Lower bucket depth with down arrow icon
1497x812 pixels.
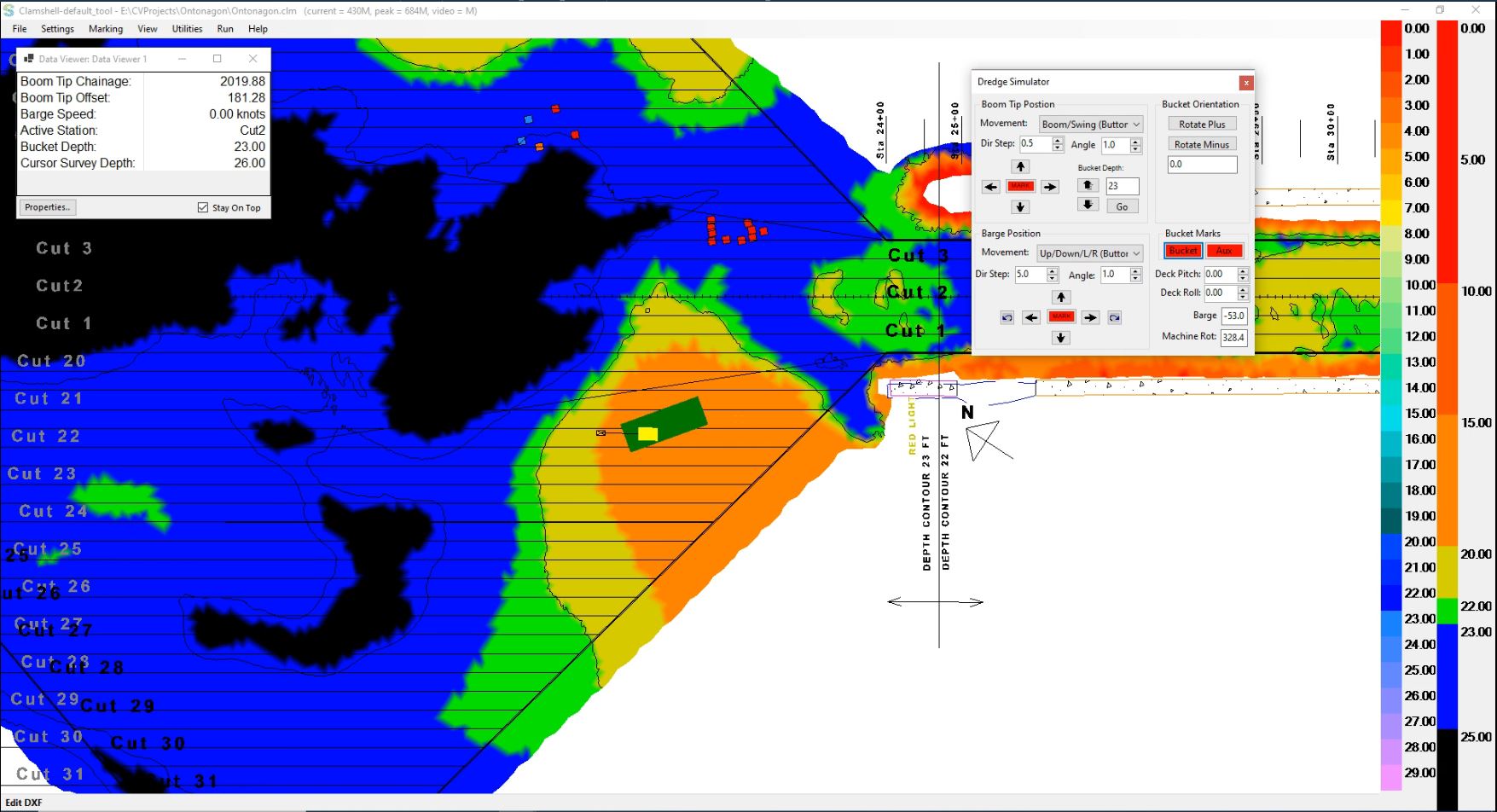1087,205
